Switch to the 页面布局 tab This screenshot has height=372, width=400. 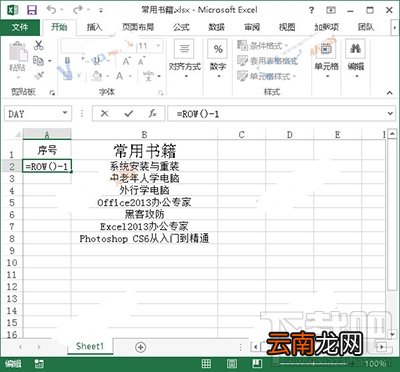tap(138, 27)
